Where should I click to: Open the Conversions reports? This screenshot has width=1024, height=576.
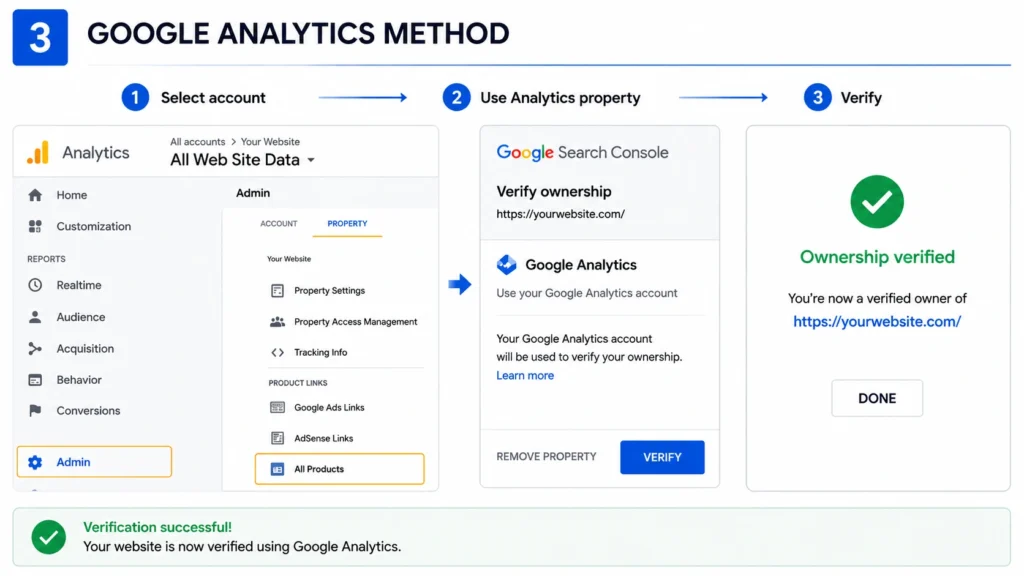(x=88, y=410)
